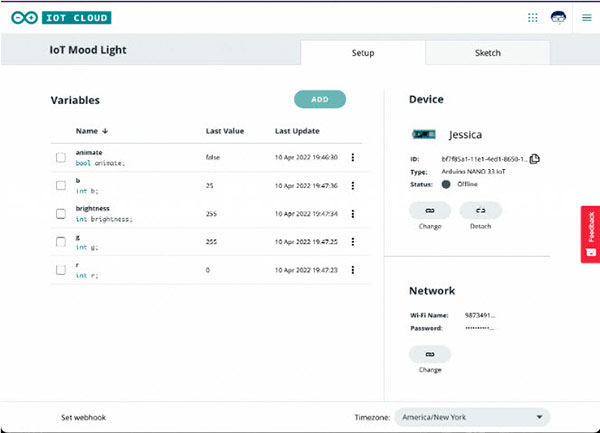Click the user profile avatar
Image resolution: width=600 pixels, height=433 pixels.
click(x=559, y=17)
